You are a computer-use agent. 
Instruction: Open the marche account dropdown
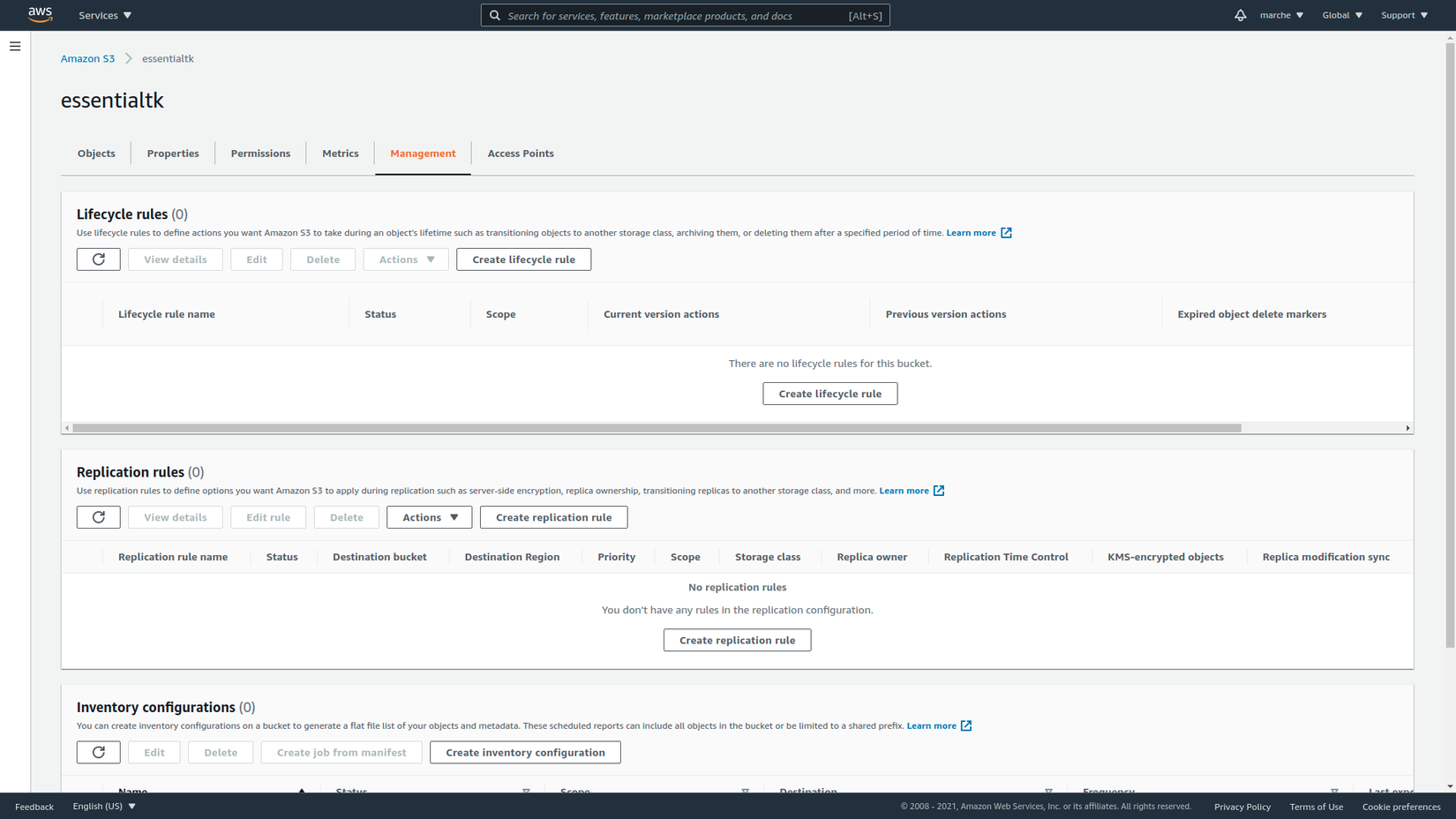(x=1281, y=15)
